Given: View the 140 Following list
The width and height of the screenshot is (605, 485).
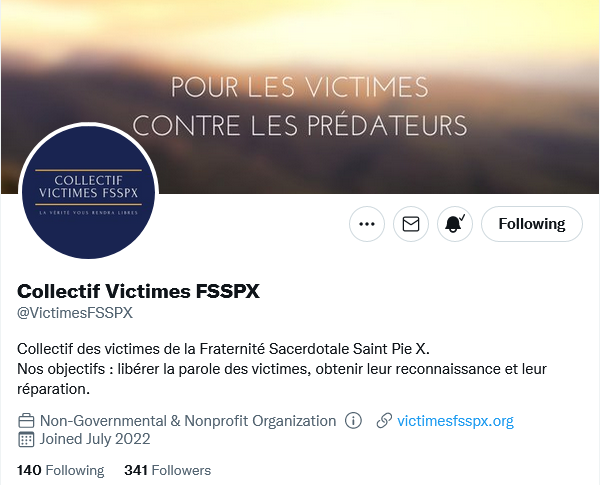Looking at the screenshot, I should tap(61, 470).
